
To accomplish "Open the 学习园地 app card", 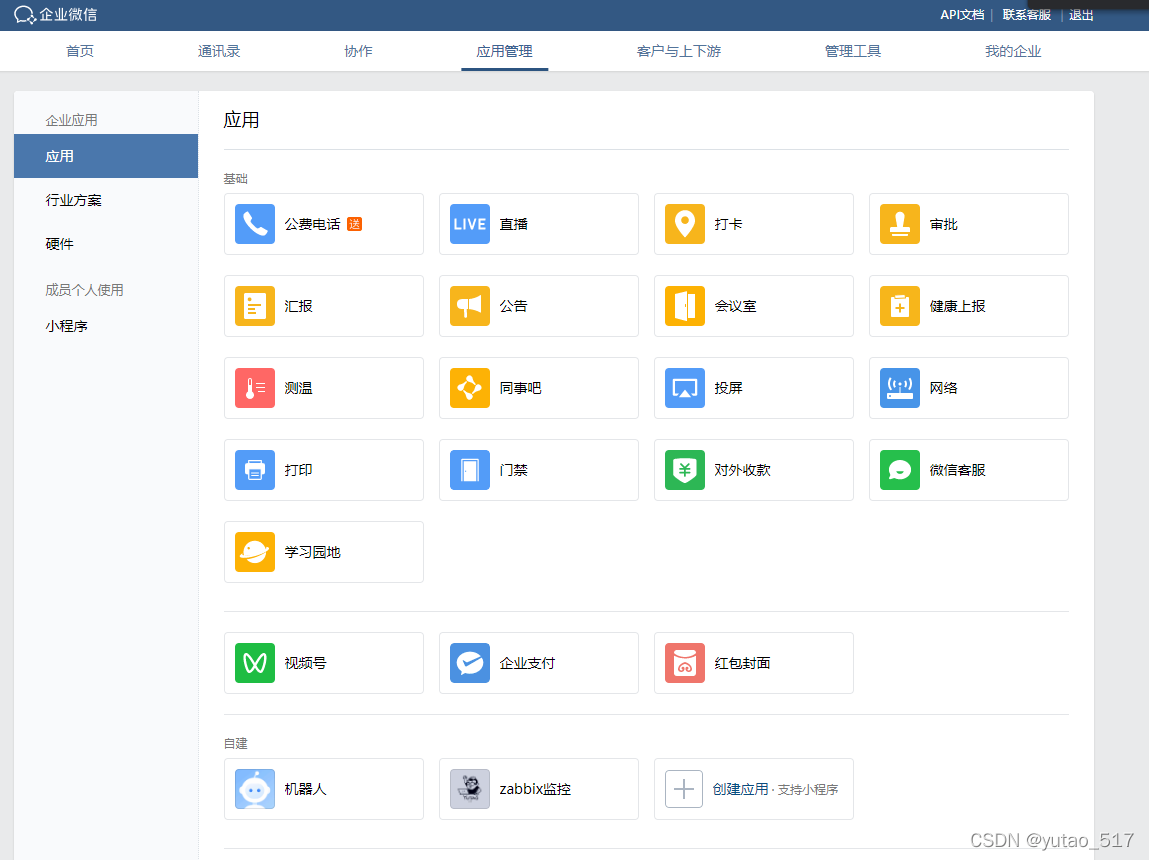I will [x=323, y=552].
